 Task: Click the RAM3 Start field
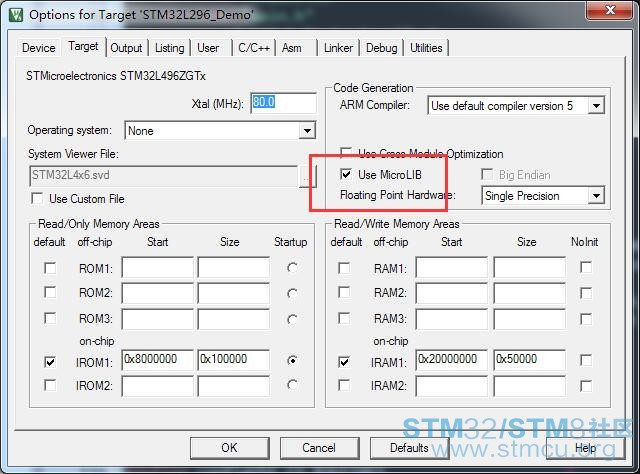[x=451, y=318]
